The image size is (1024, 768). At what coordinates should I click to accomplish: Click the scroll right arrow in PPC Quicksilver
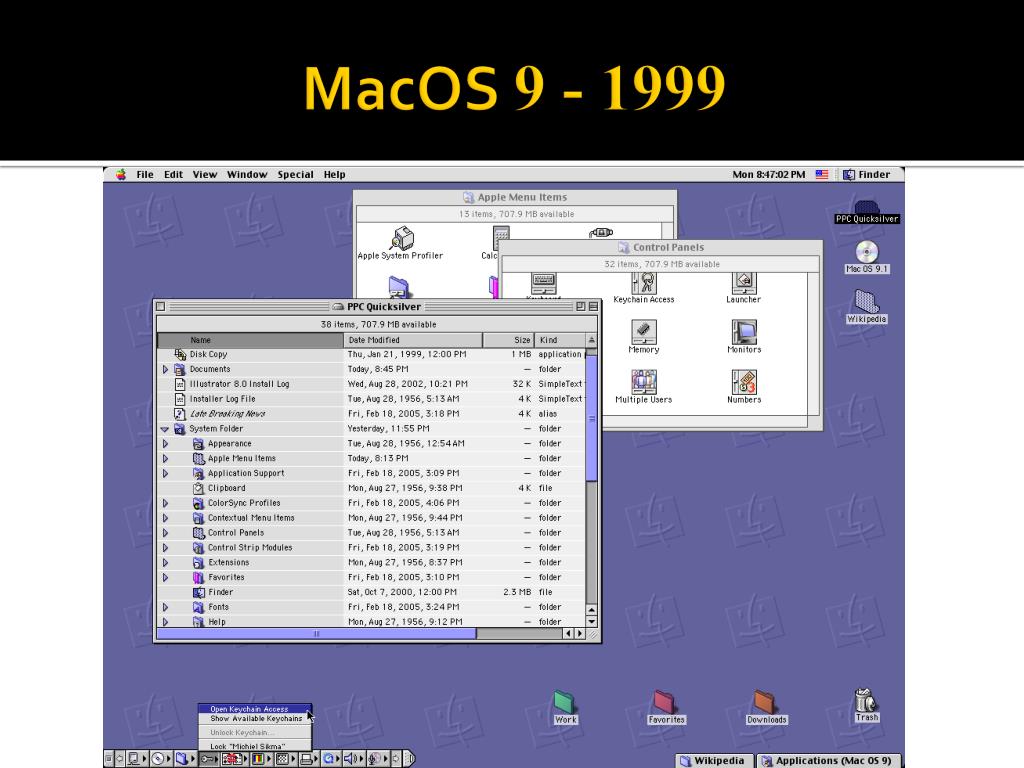pyautogui.click(x=579, y=633)
